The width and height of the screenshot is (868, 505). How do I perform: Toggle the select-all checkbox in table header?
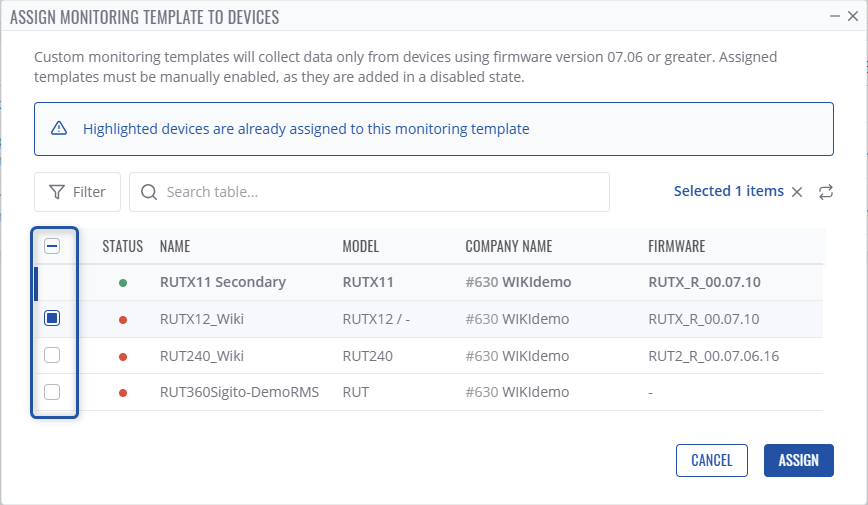pos(53,246)
